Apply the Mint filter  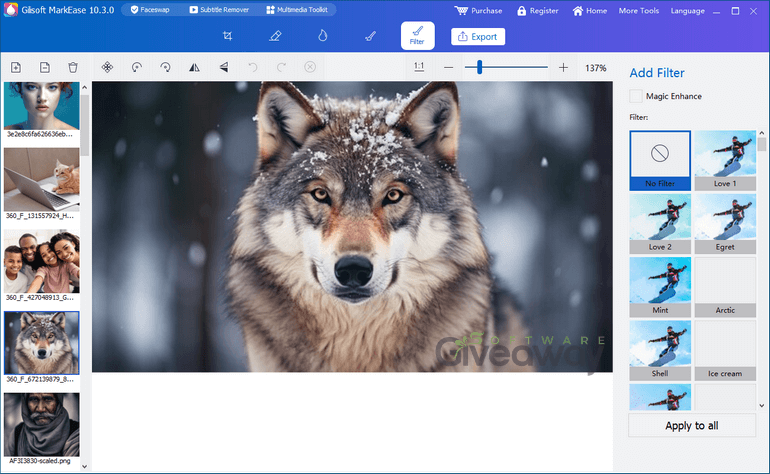coord(660,287)
